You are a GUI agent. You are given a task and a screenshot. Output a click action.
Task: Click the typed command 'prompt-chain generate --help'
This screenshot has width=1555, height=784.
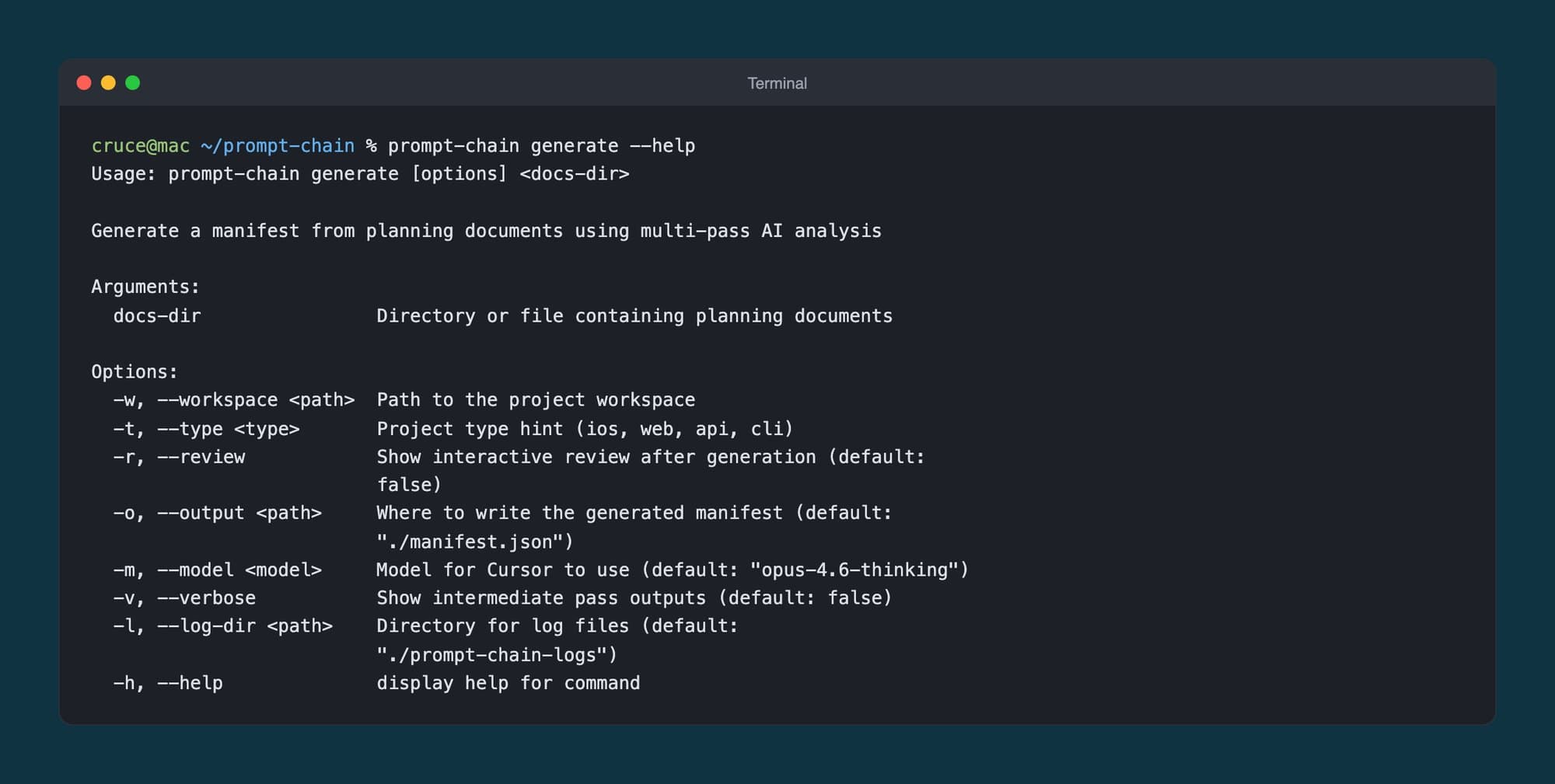click(x=542, y=146)
